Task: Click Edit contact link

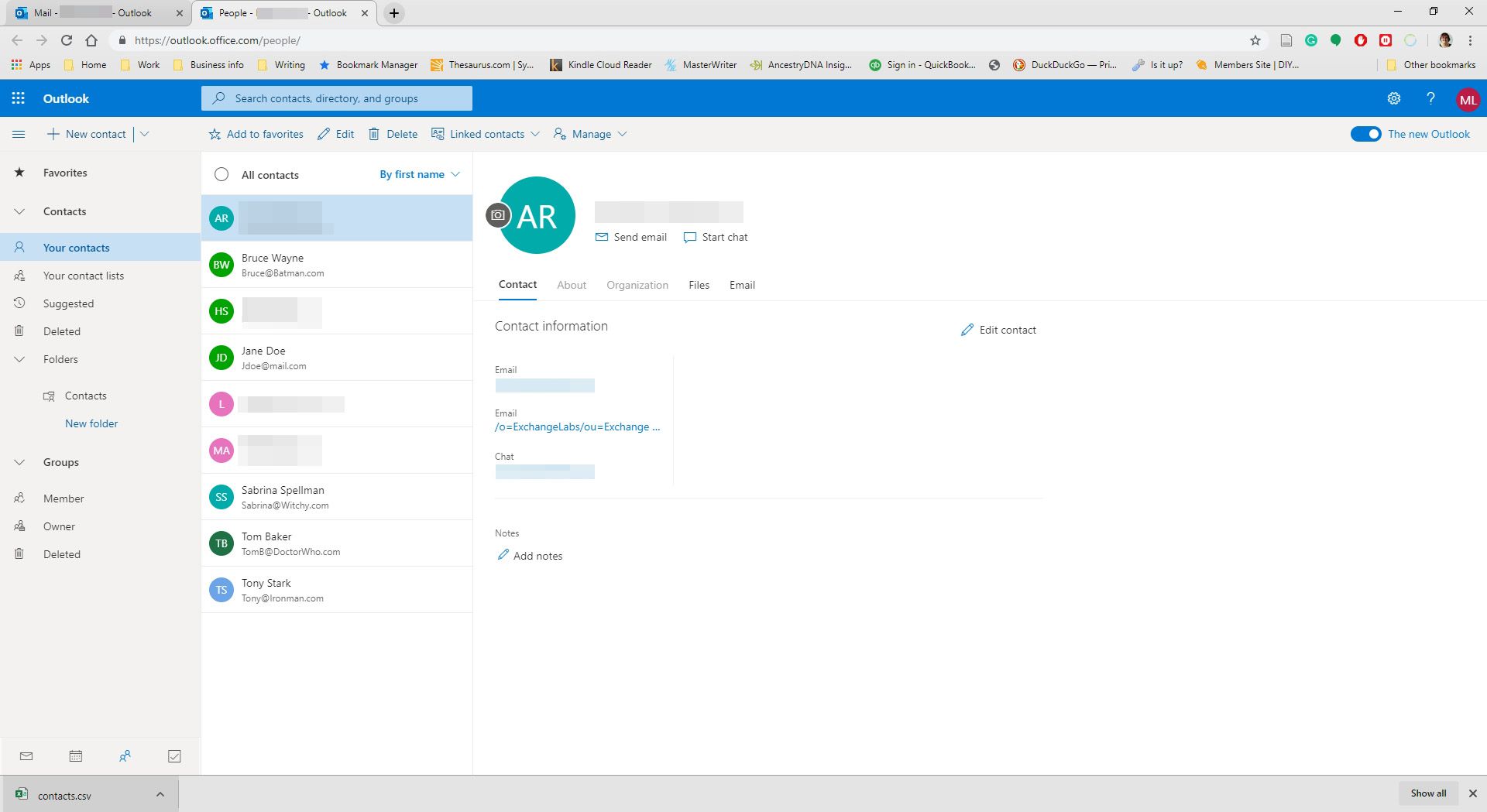Action: coord(998,330)
